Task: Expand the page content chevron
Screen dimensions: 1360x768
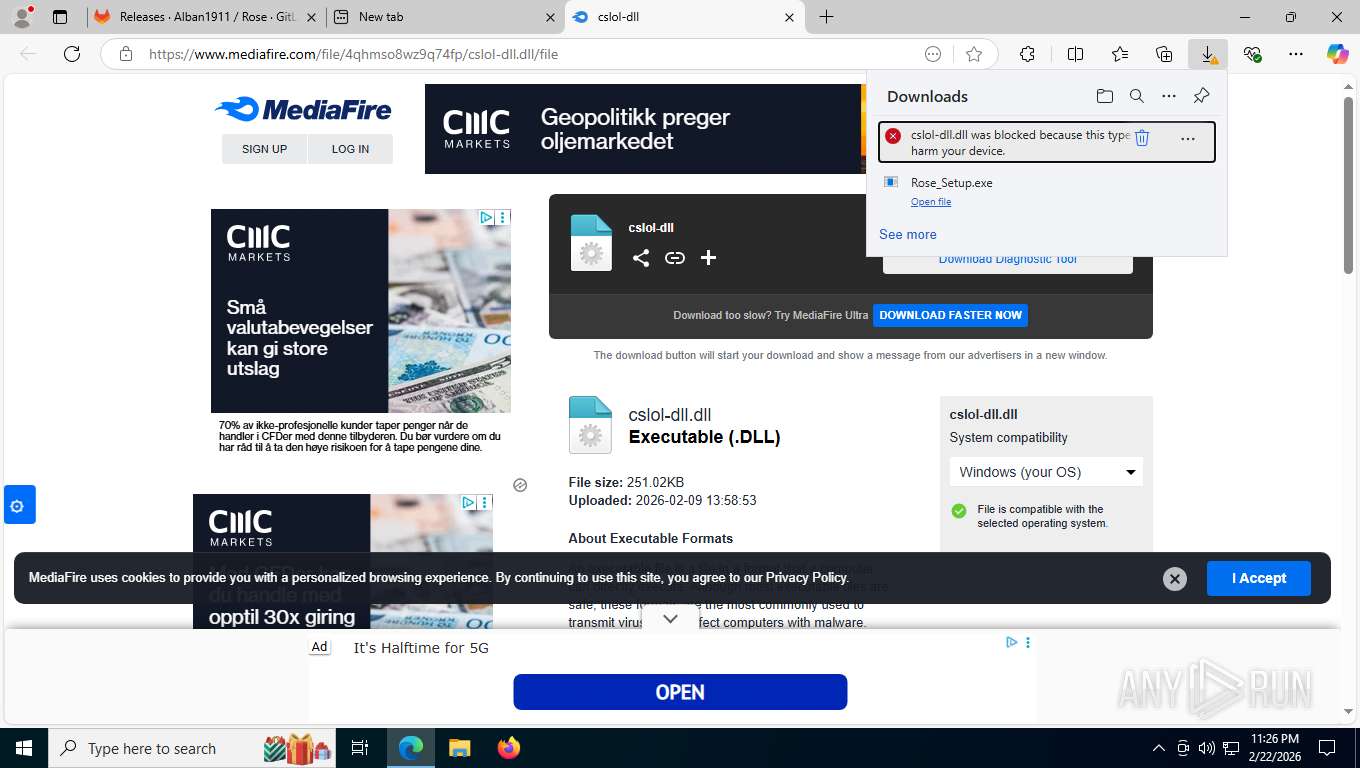Action: [x=670, y=619]
